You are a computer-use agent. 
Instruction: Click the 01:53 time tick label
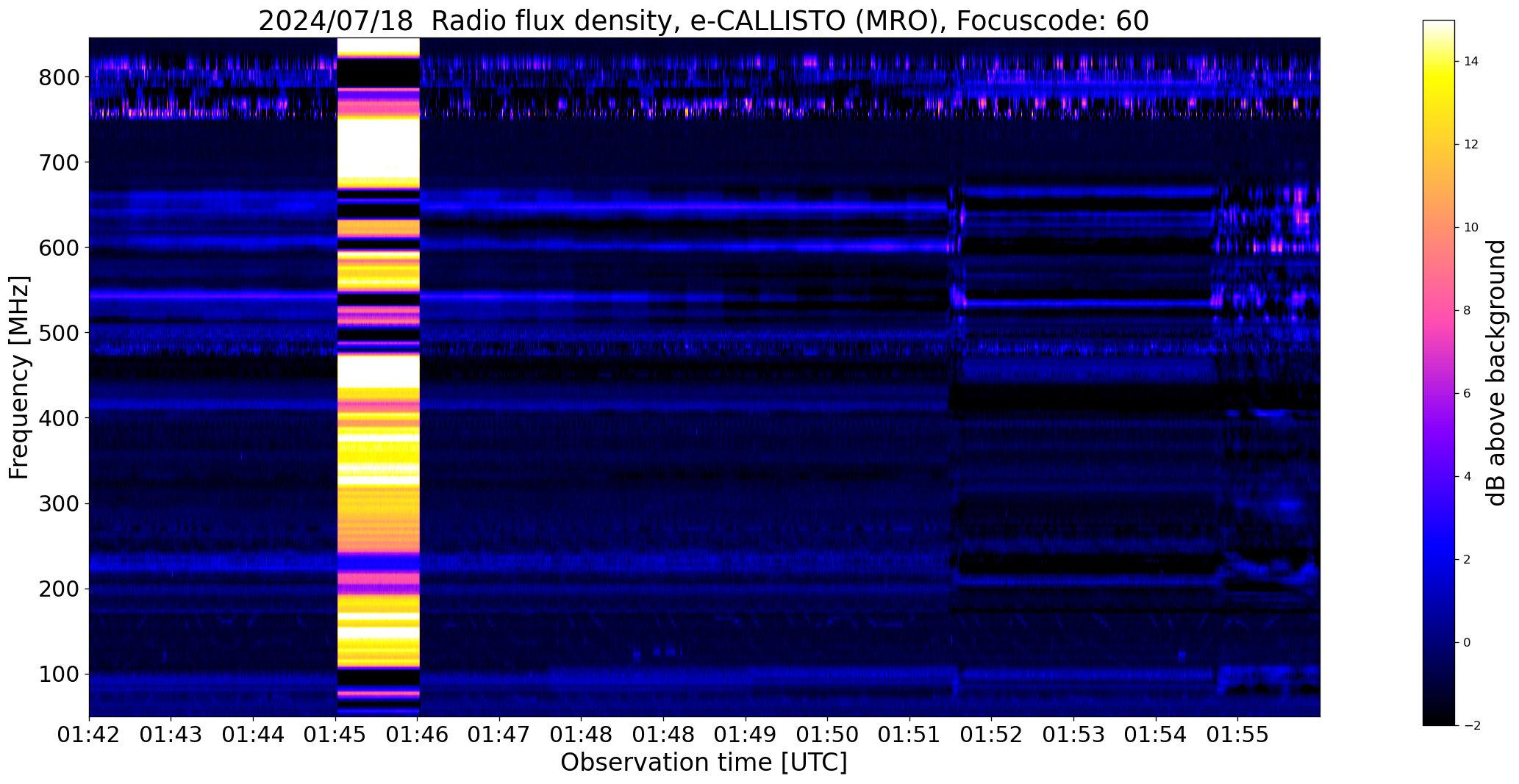point(1074,735)
